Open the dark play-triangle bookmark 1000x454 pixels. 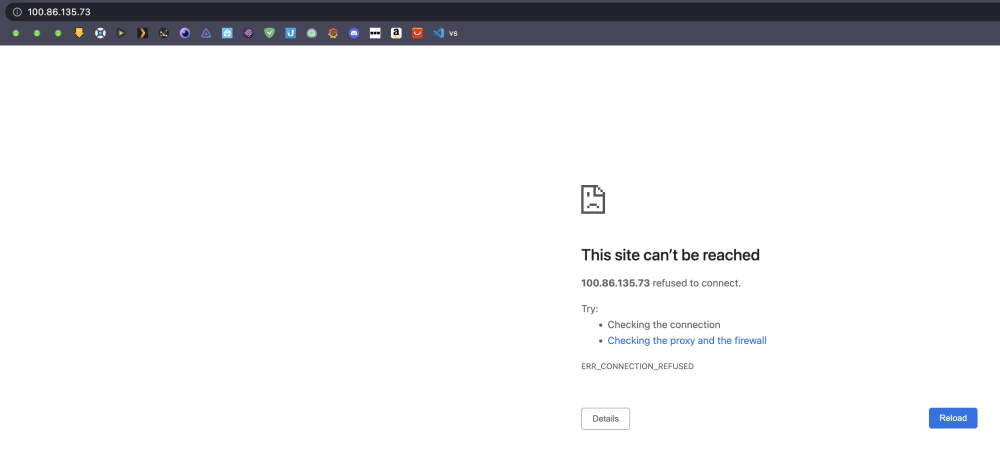(x=121, y=33)
